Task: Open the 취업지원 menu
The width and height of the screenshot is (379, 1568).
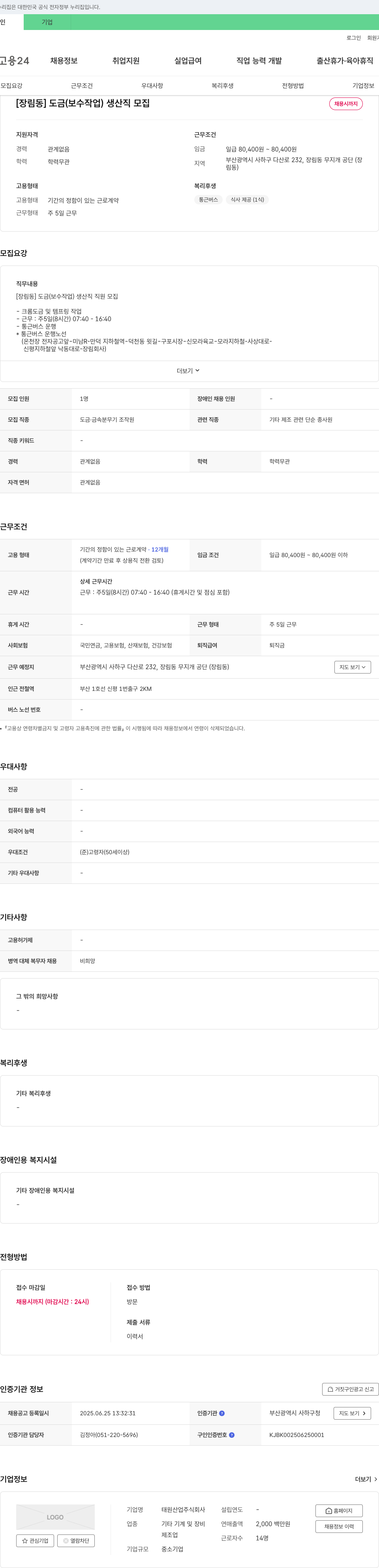Action: (x=126, y=61)
